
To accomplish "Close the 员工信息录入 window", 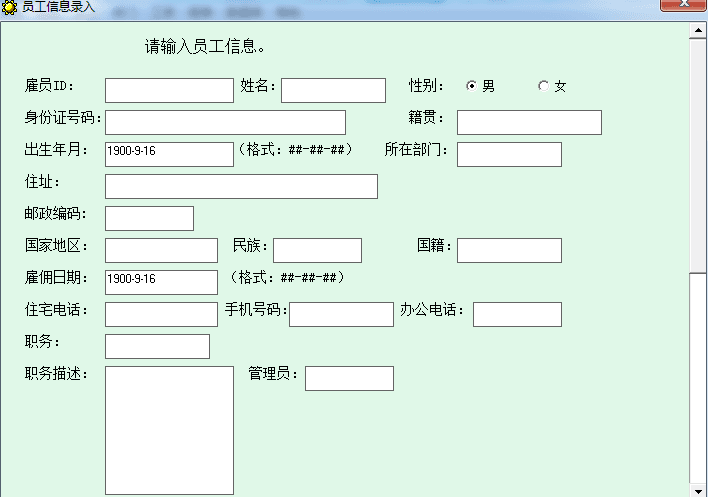I will (x=684, y=5).
